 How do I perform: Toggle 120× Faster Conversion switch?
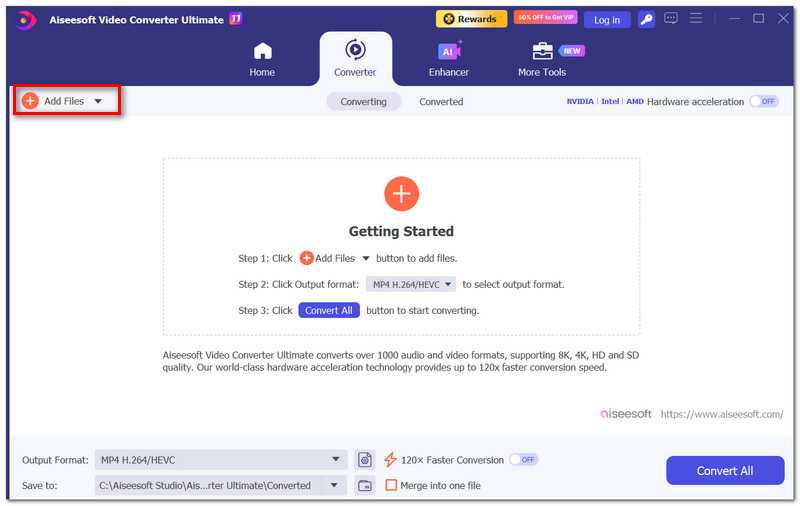coord(523,460)
